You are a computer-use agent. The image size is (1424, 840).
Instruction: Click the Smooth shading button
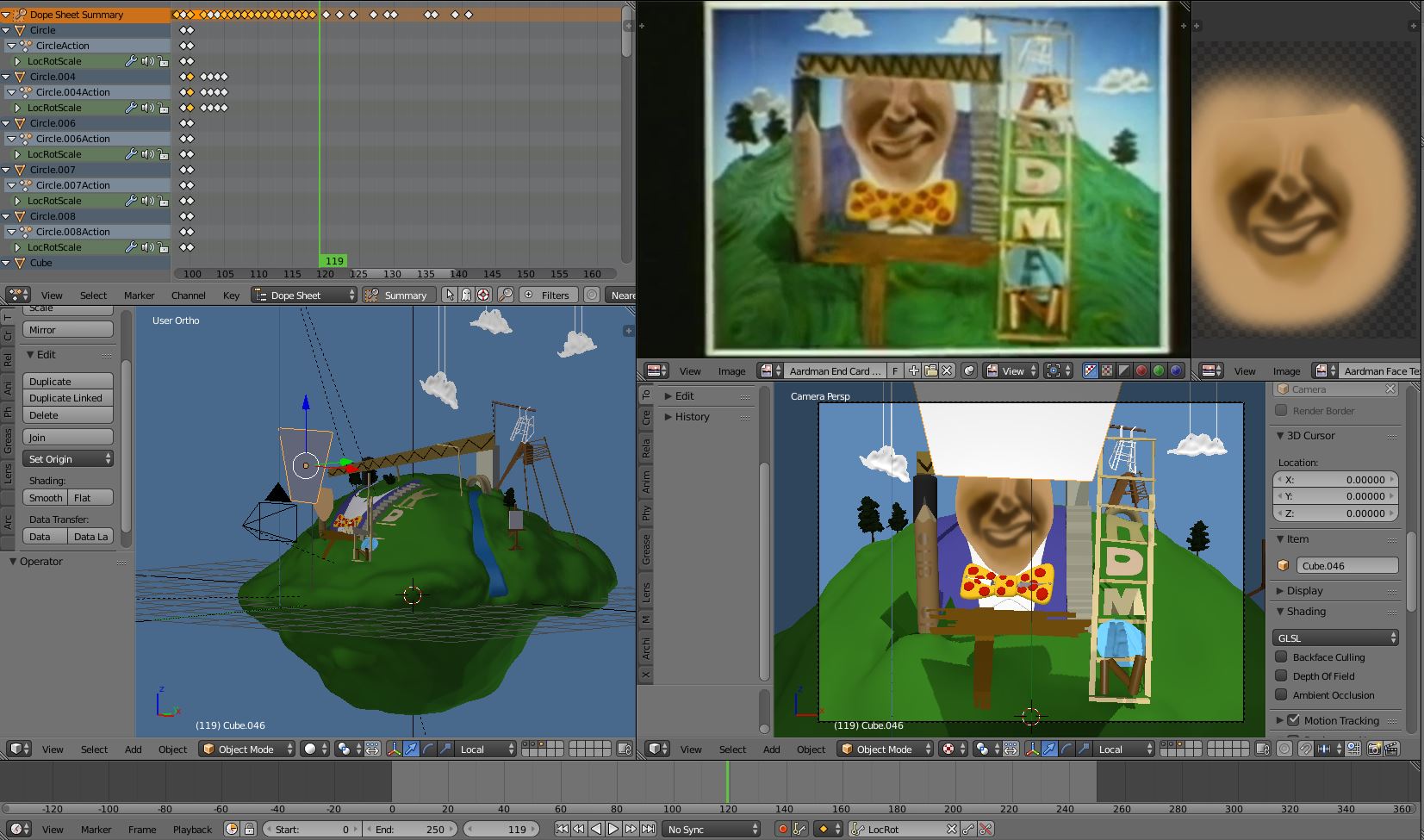pos(46,498)
